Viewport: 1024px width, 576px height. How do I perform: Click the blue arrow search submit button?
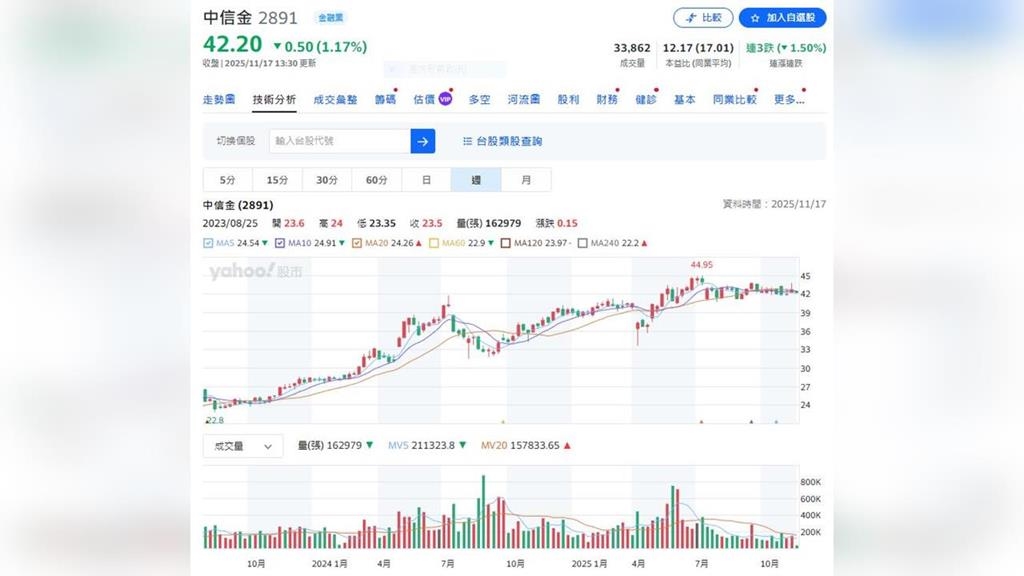[x=422, y=141]
